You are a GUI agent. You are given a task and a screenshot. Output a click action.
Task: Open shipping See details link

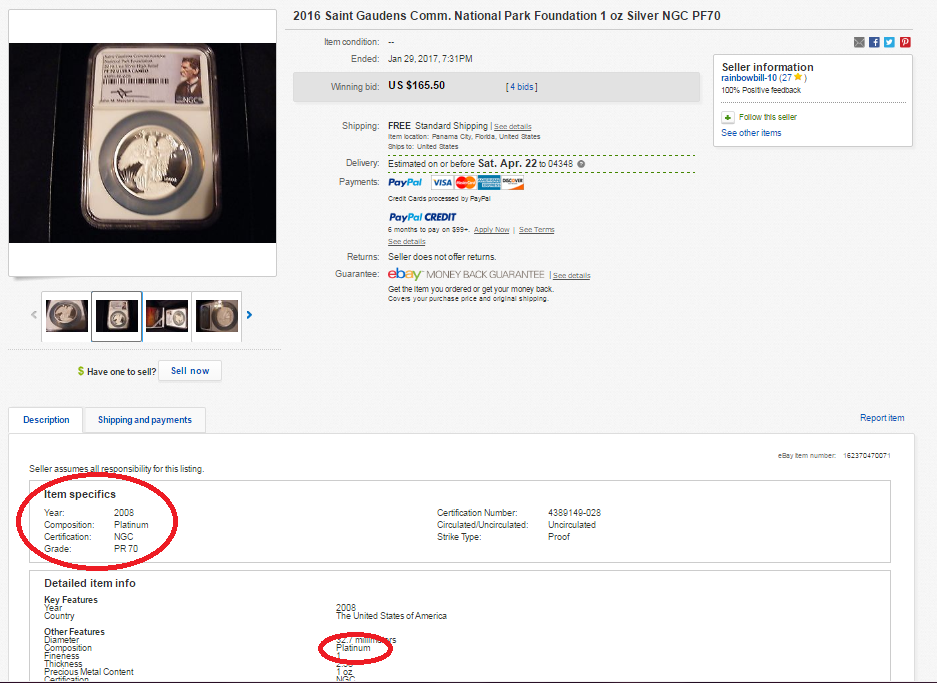[513, 127]
